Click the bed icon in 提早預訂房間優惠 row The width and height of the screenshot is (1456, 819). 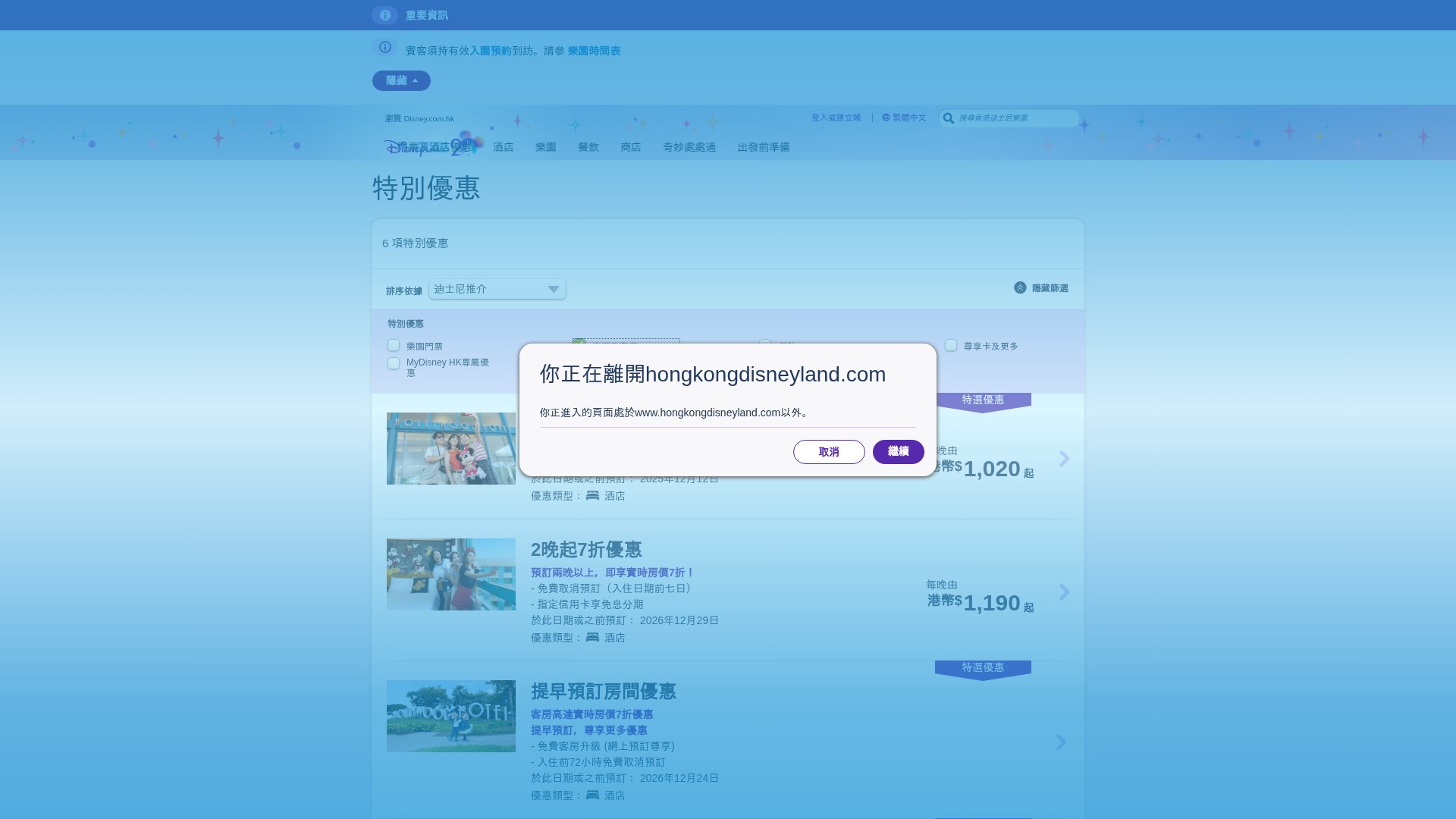point(592,795)
